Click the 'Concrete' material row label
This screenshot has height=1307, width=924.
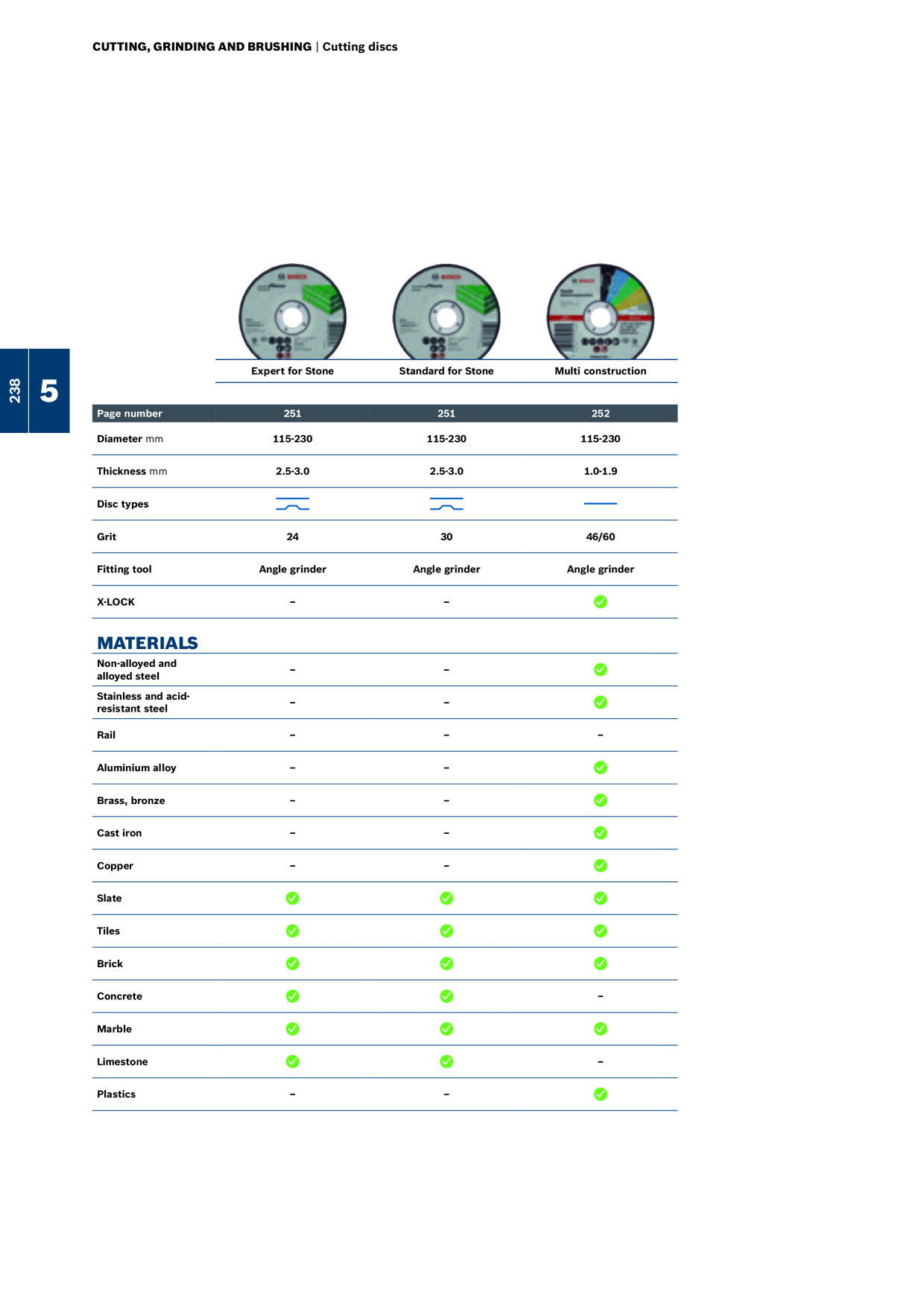click(119, 996)
